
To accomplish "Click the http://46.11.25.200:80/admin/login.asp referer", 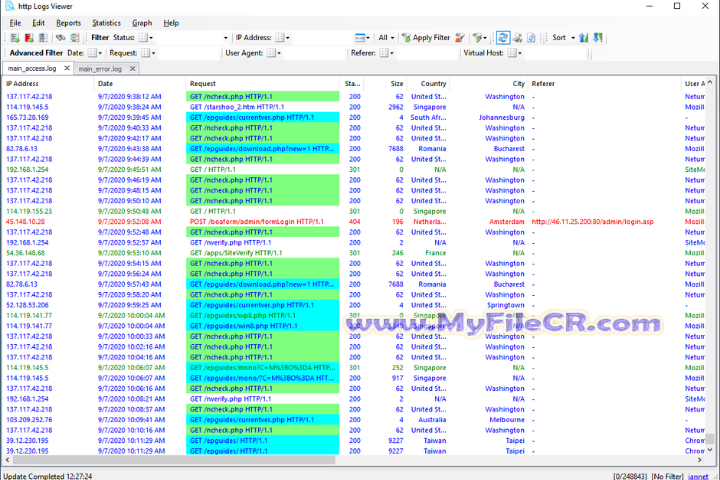I will (x=592, y=221).
